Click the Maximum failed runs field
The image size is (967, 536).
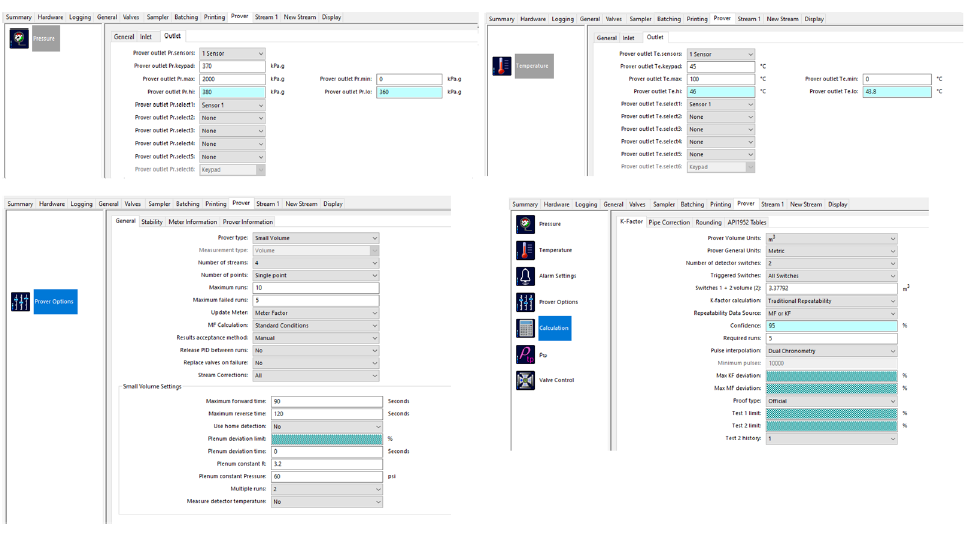[316, 300]
